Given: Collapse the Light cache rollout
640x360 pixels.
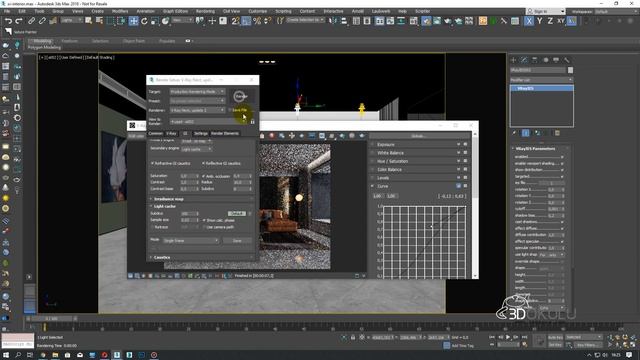Looking at the screenshot, I should pos(202,207).
